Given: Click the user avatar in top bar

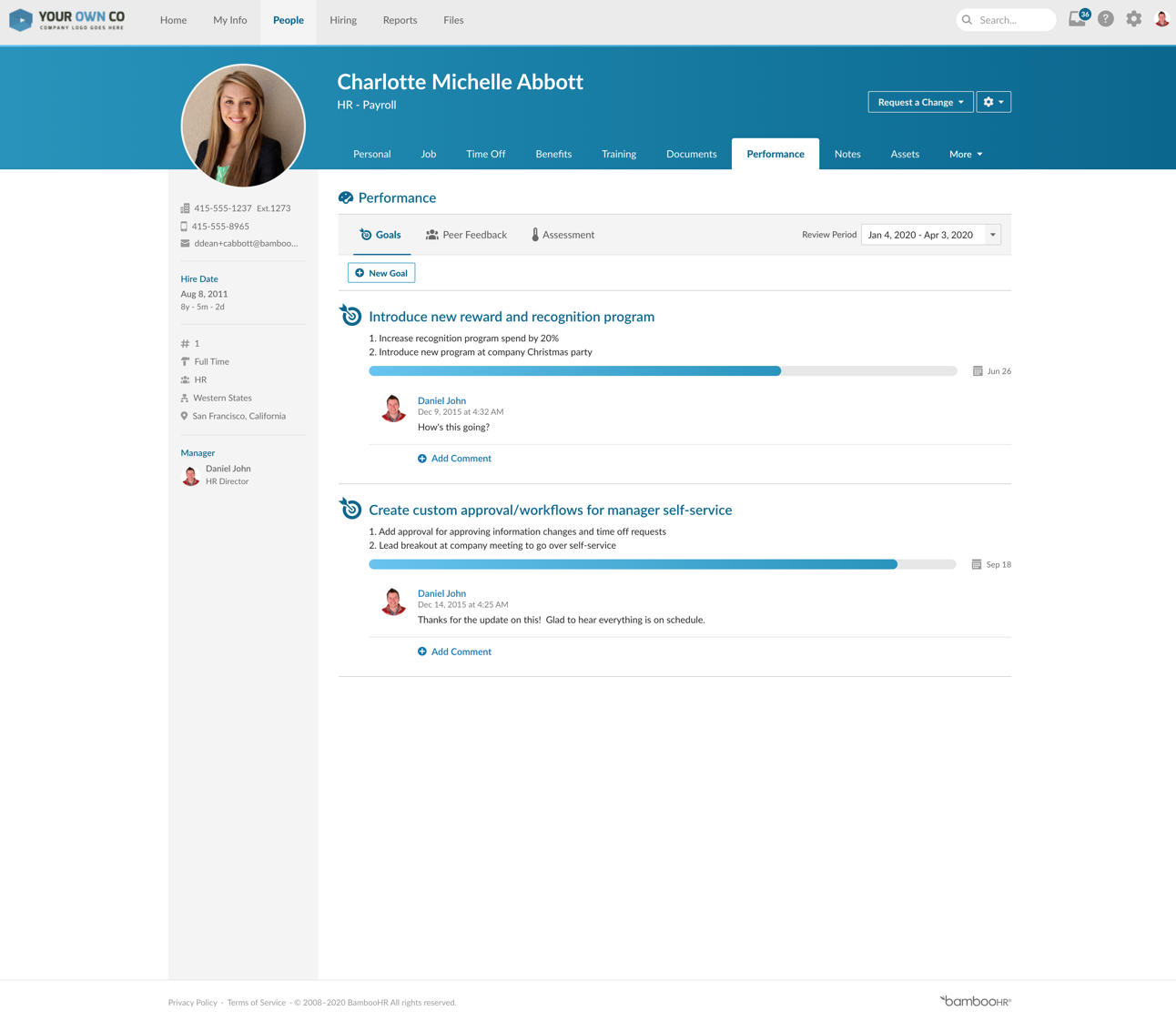Looking at the screenshot, I should (x=1161, y=19).
